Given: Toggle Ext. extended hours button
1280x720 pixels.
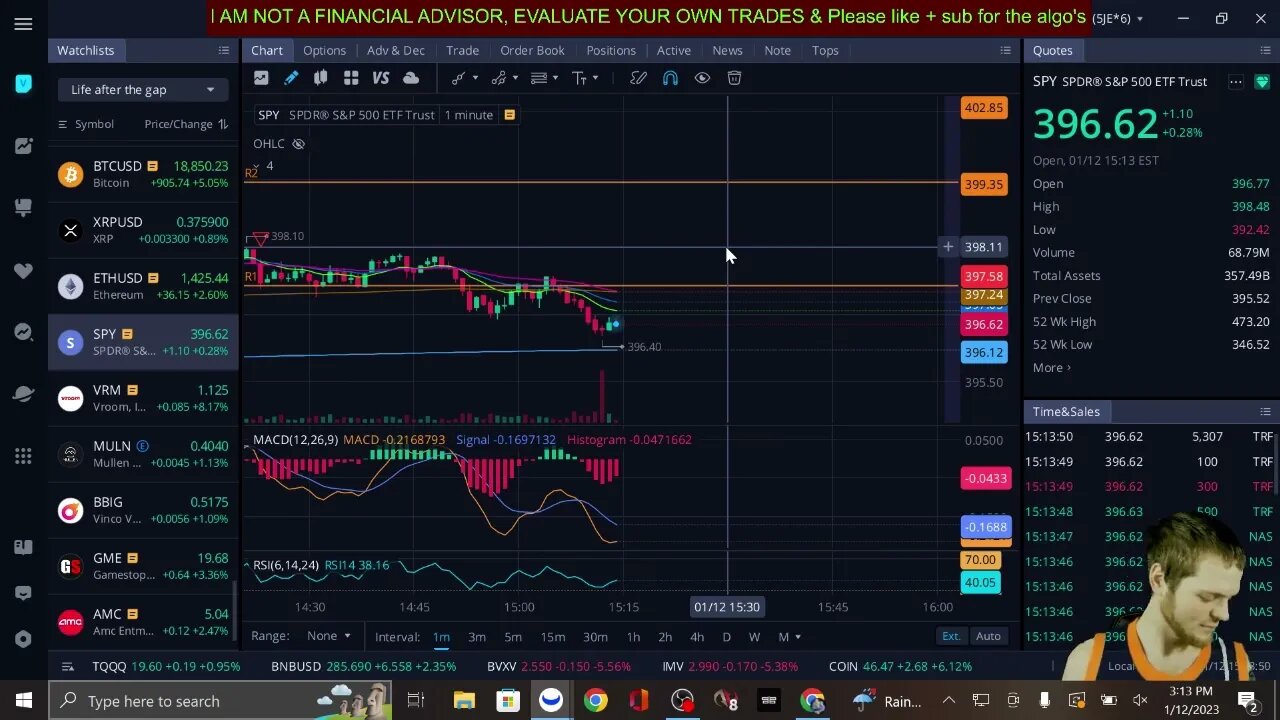Looking at the screenshot, I should click(951, 636).
